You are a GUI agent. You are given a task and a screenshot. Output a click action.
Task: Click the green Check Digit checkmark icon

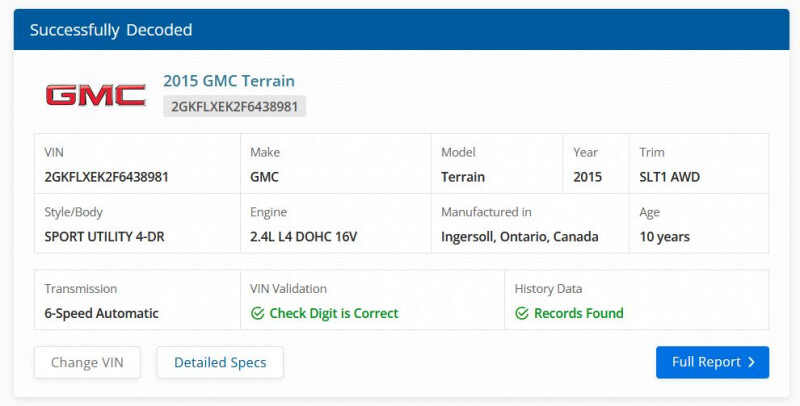point(257,314)
